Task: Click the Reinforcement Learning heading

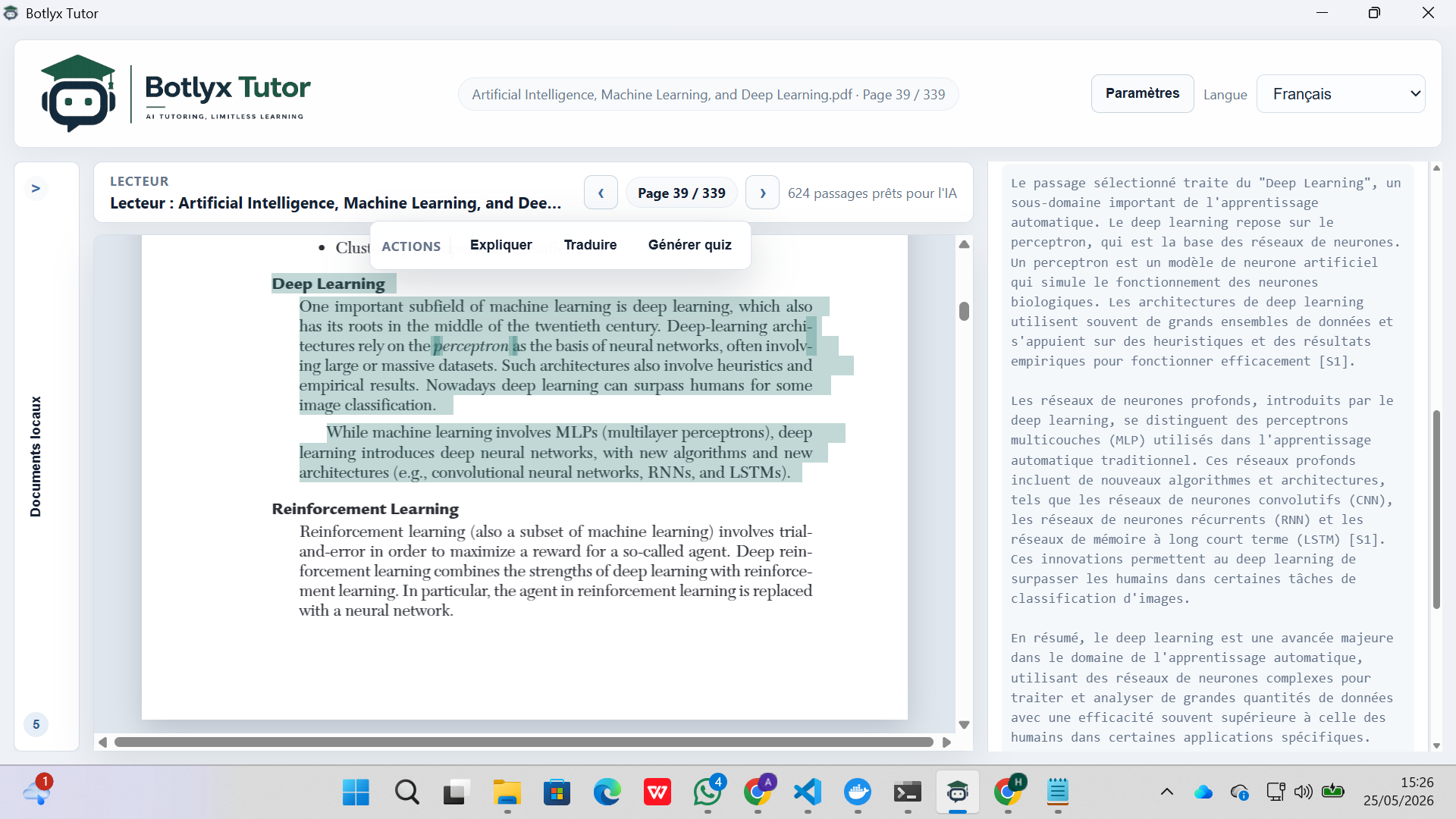Action: point(366,509)
